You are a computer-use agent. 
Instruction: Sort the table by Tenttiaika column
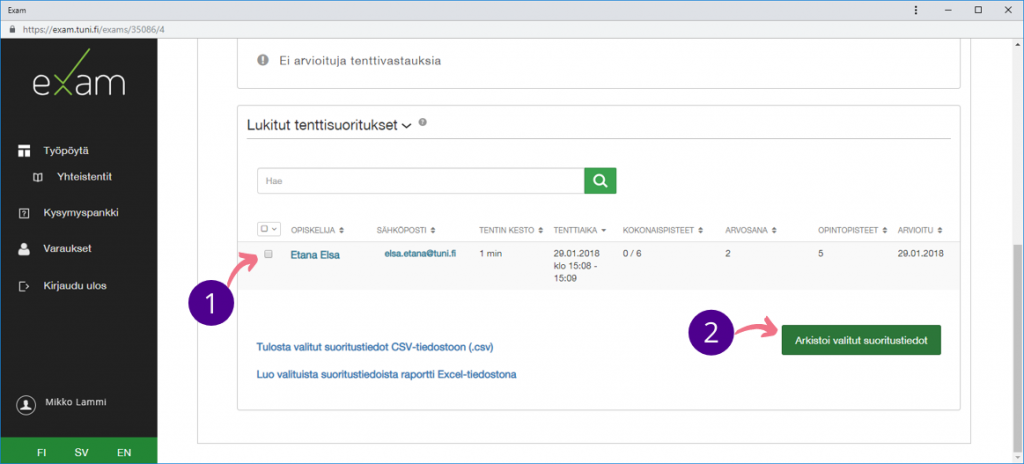tap(580, 229)
